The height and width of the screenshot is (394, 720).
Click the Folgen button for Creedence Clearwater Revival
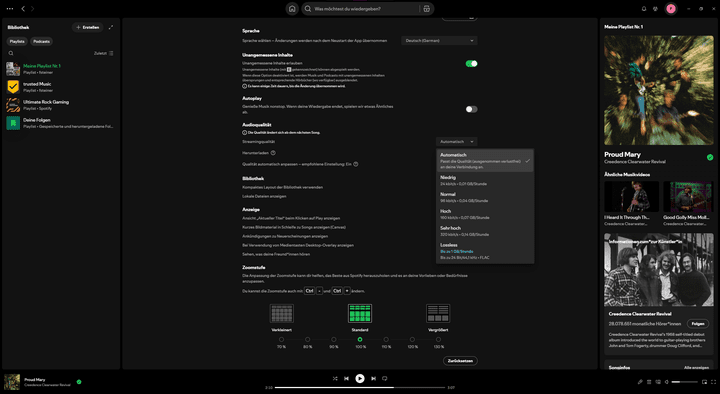[x=698, y=324]
